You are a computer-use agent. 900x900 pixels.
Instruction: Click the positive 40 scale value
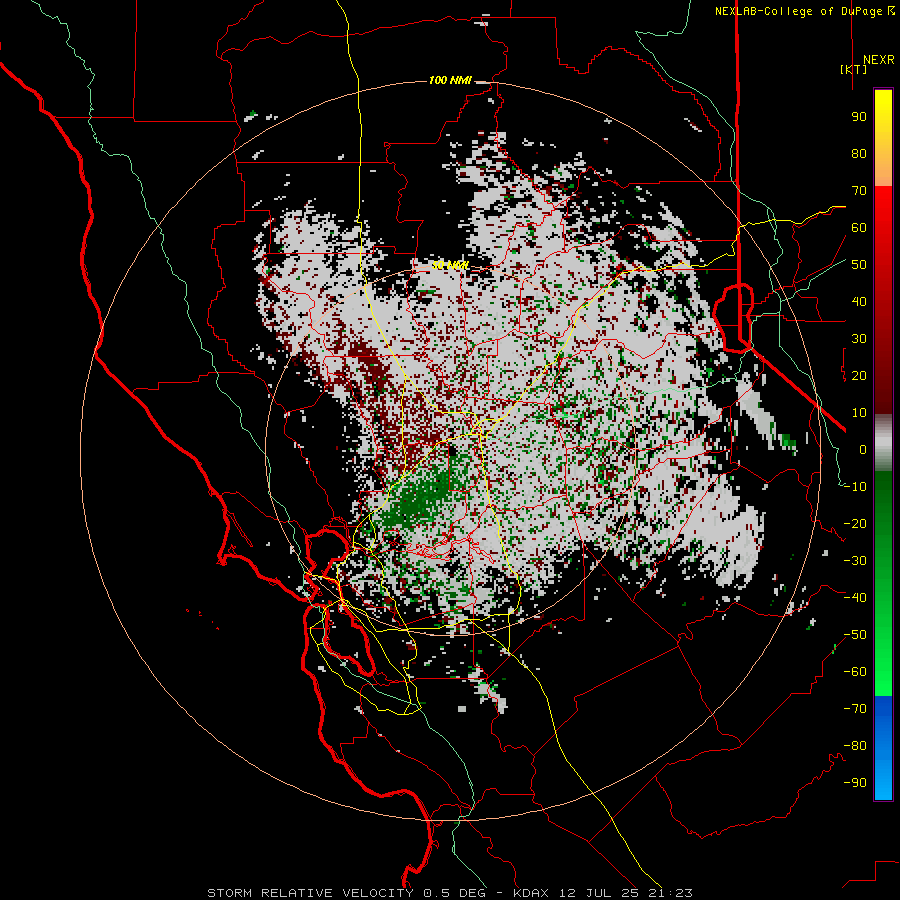coord(859,301)
